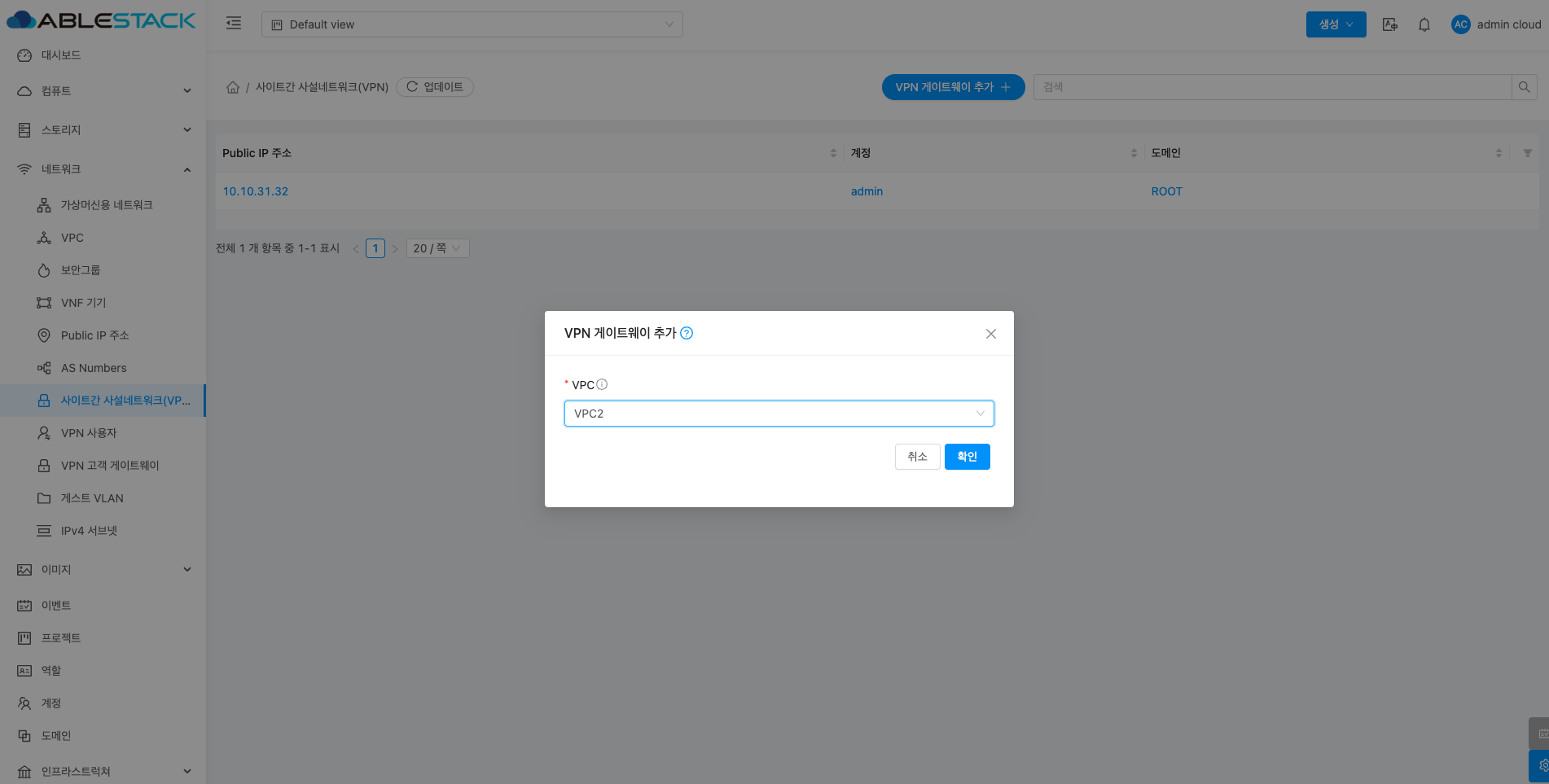Screen dimensions: 1549x784
Task: Open IPv4 서브넷 in sidebar
Action: tap(103, 531)
